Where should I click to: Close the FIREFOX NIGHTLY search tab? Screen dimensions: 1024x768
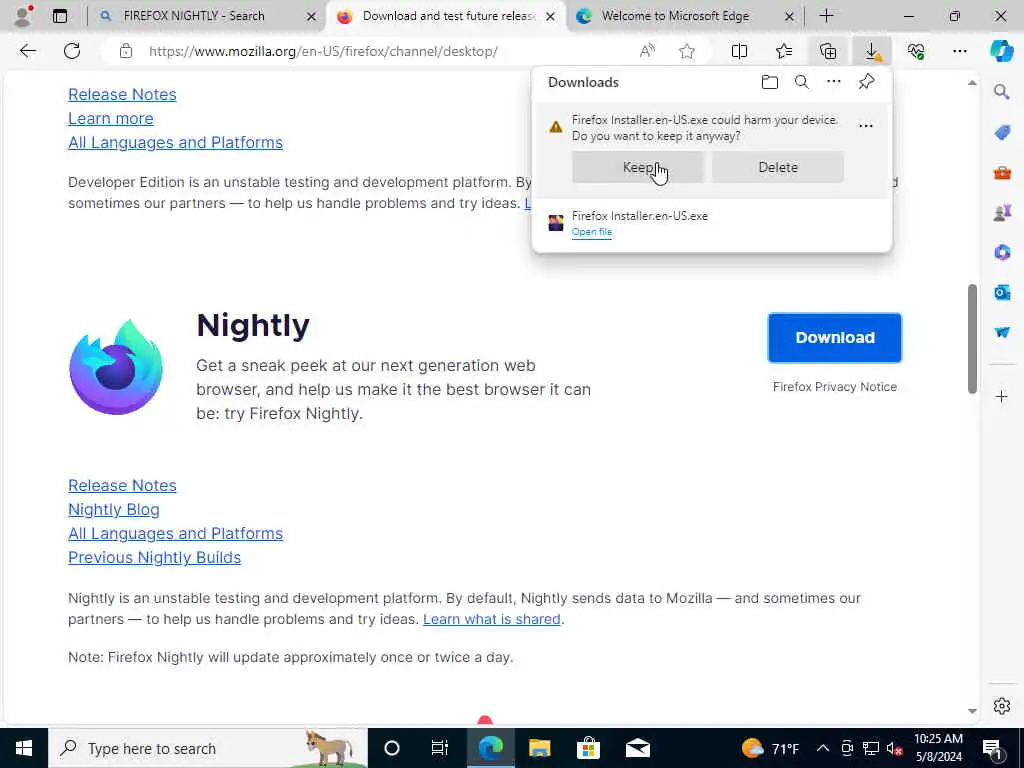pyautogui.click(x=312, y=16)
